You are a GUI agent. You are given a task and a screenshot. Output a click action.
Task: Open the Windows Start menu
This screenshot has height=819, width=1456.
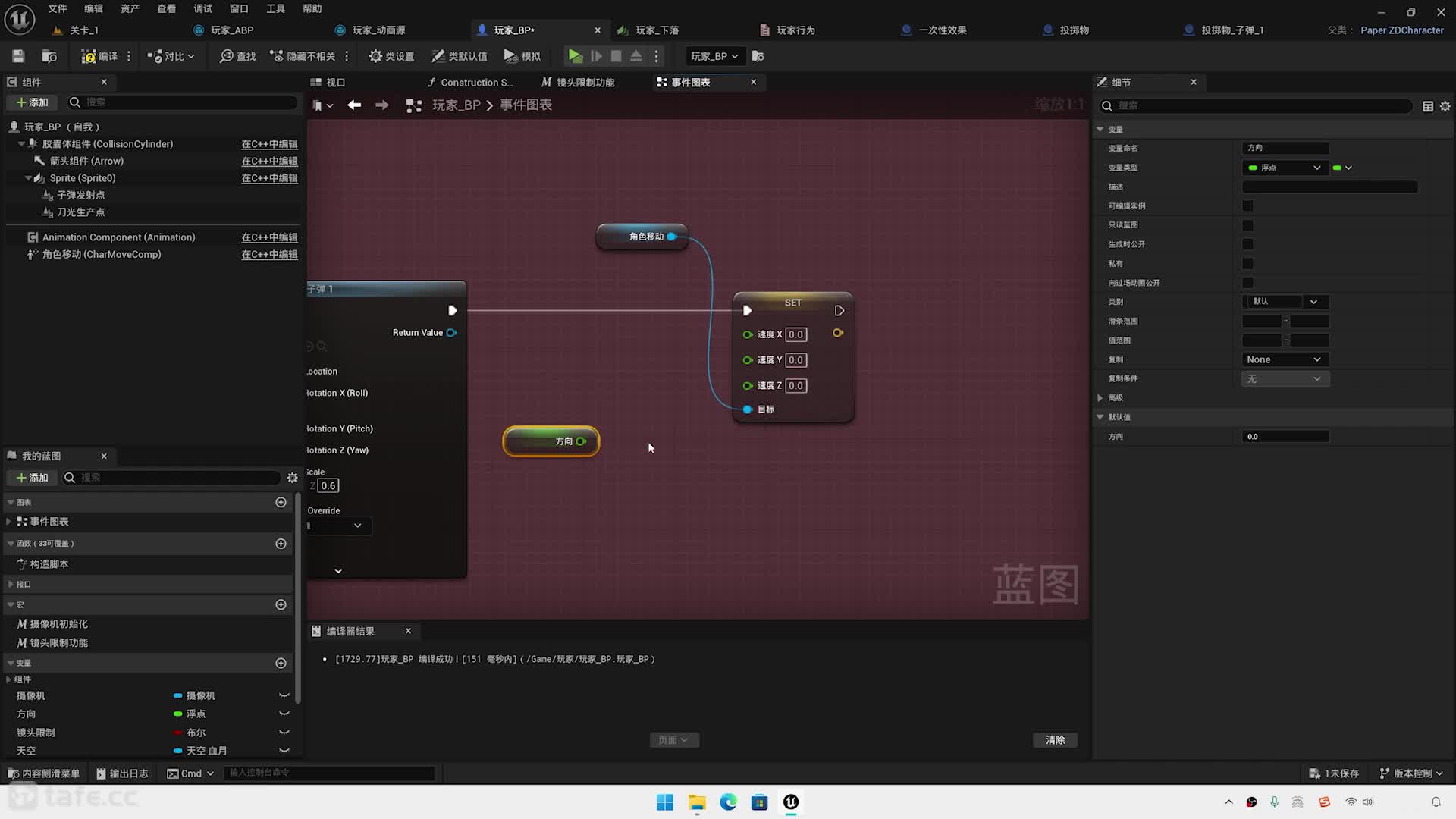click(665, 802)
